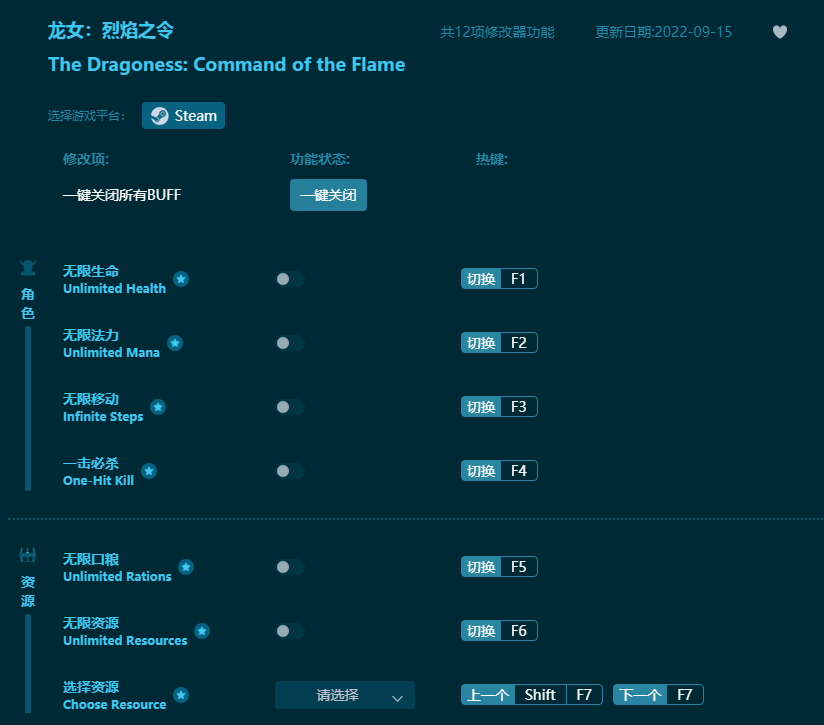Enable the Unlimited Health toggle
This screenshot has height=725, width=824.
[290, 279]
